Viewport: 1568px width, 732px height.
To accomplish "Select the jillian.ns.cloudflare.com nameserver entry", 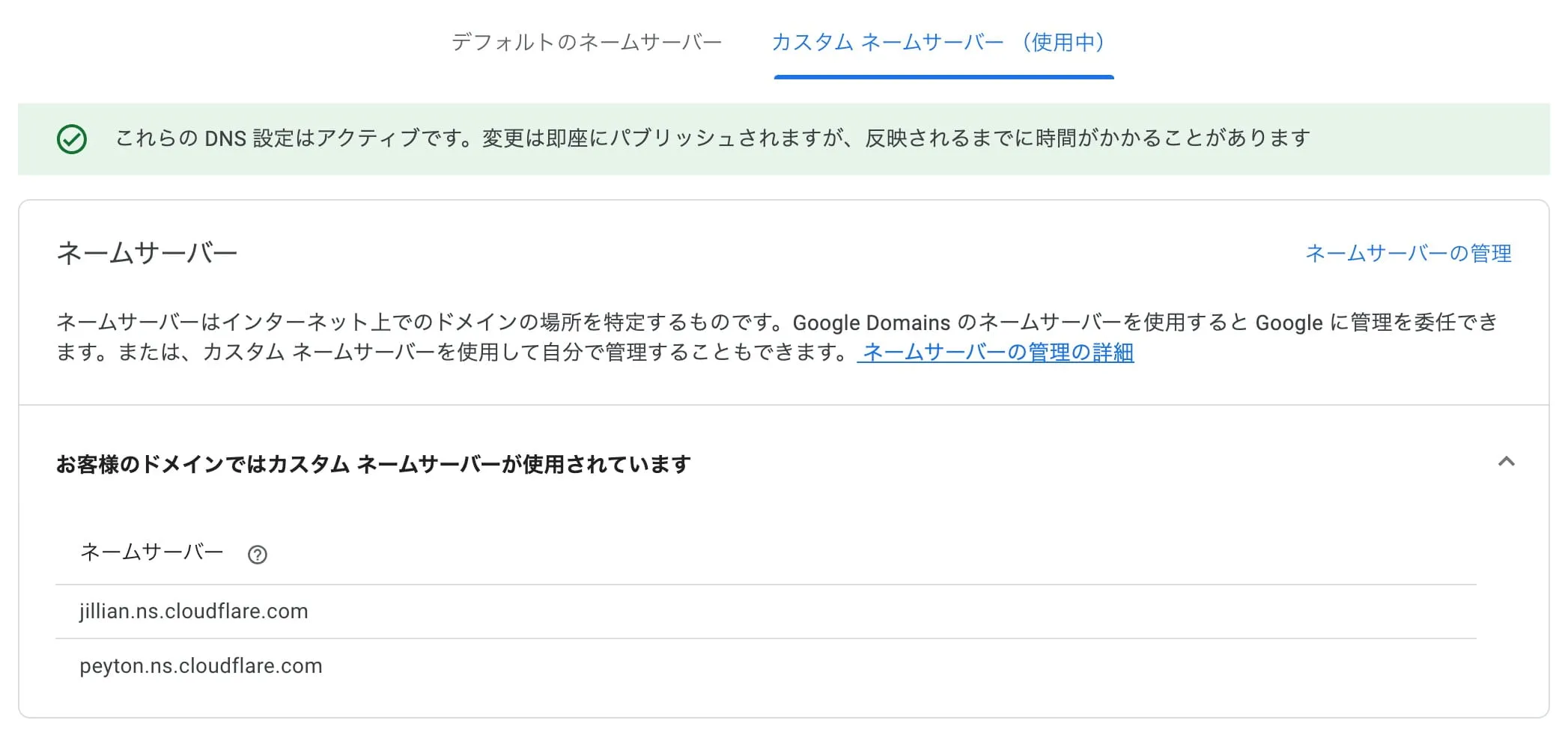I will tap(194, 611).
